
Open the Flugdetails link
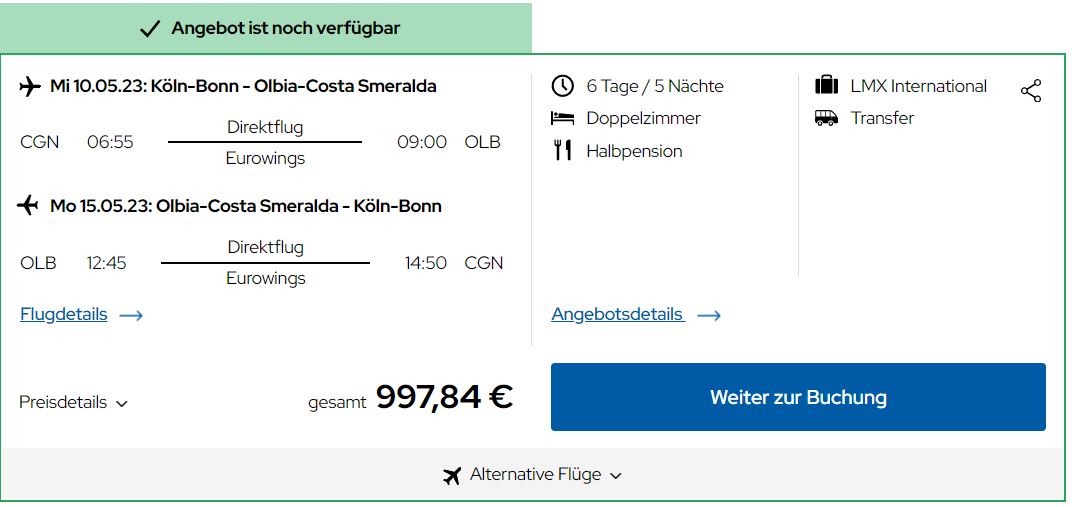(x=63, y=314)
